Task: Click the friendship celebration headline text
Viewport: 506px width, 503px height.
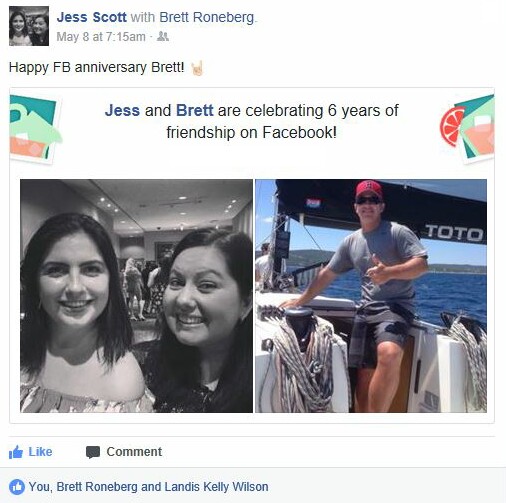Action: [252, 121]
